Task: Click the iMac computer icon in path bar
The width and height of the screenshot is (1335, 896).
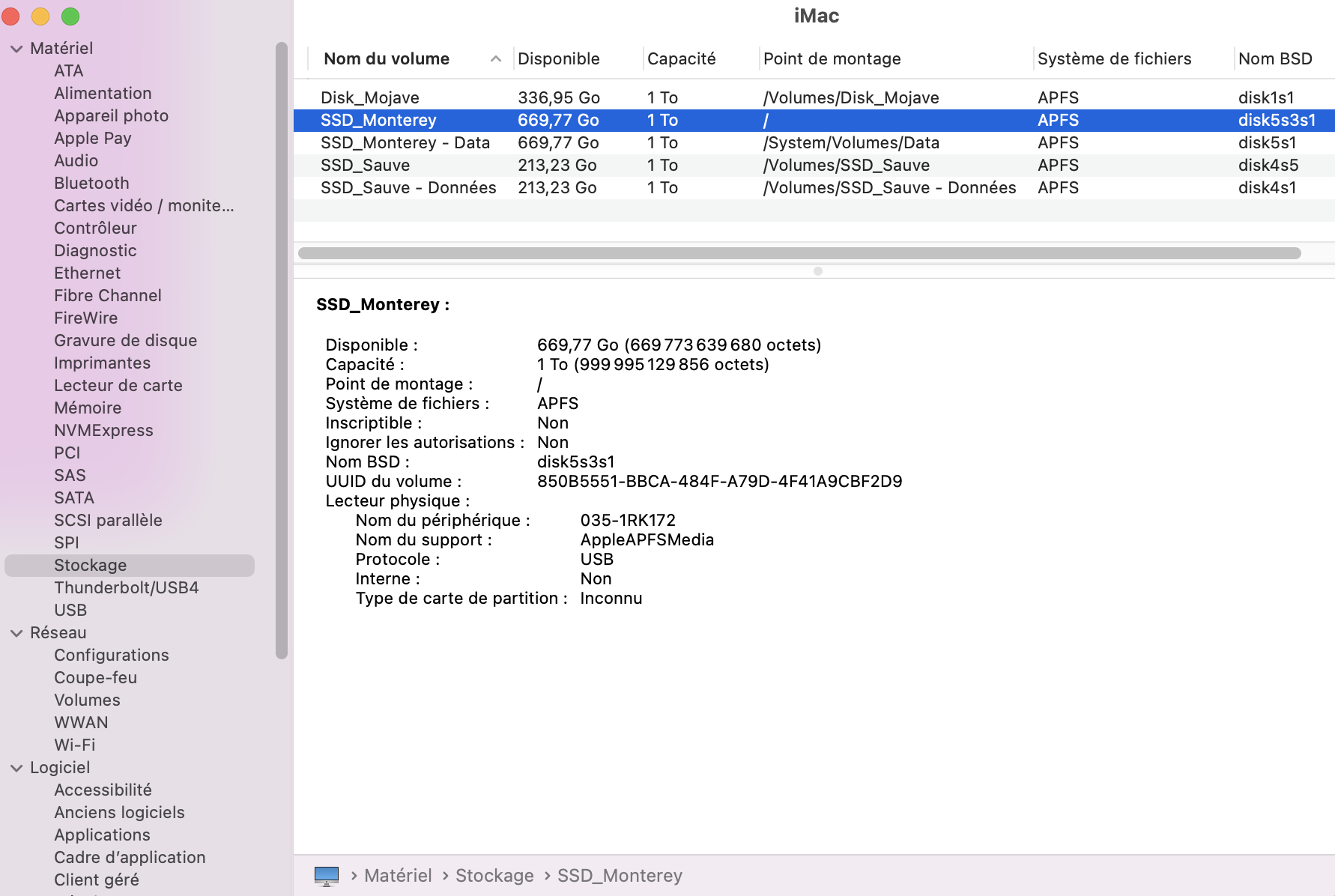Action: point(327,875)
